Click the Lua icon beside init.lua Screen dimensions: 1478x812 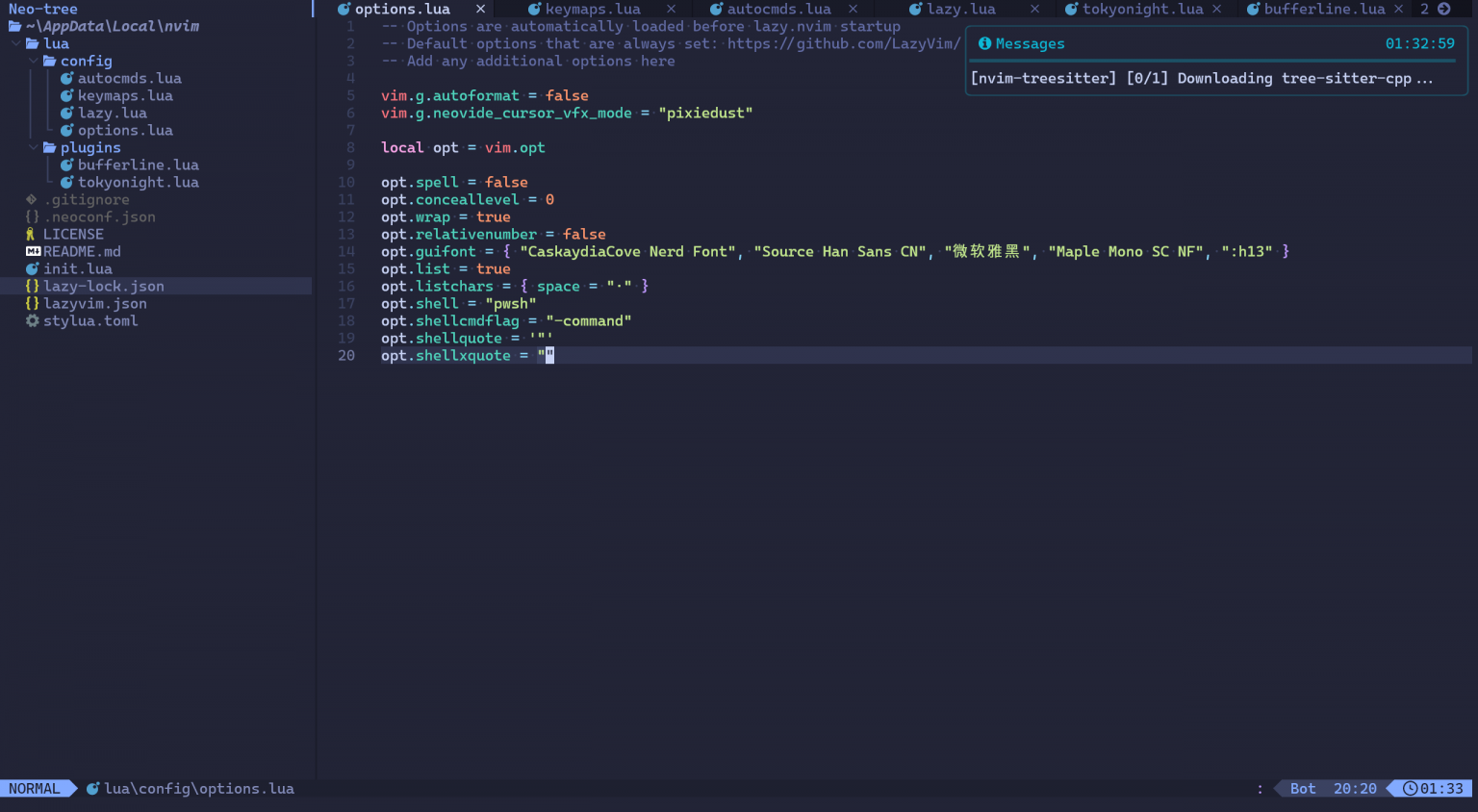pyautogui.click(x=32, y=268)
